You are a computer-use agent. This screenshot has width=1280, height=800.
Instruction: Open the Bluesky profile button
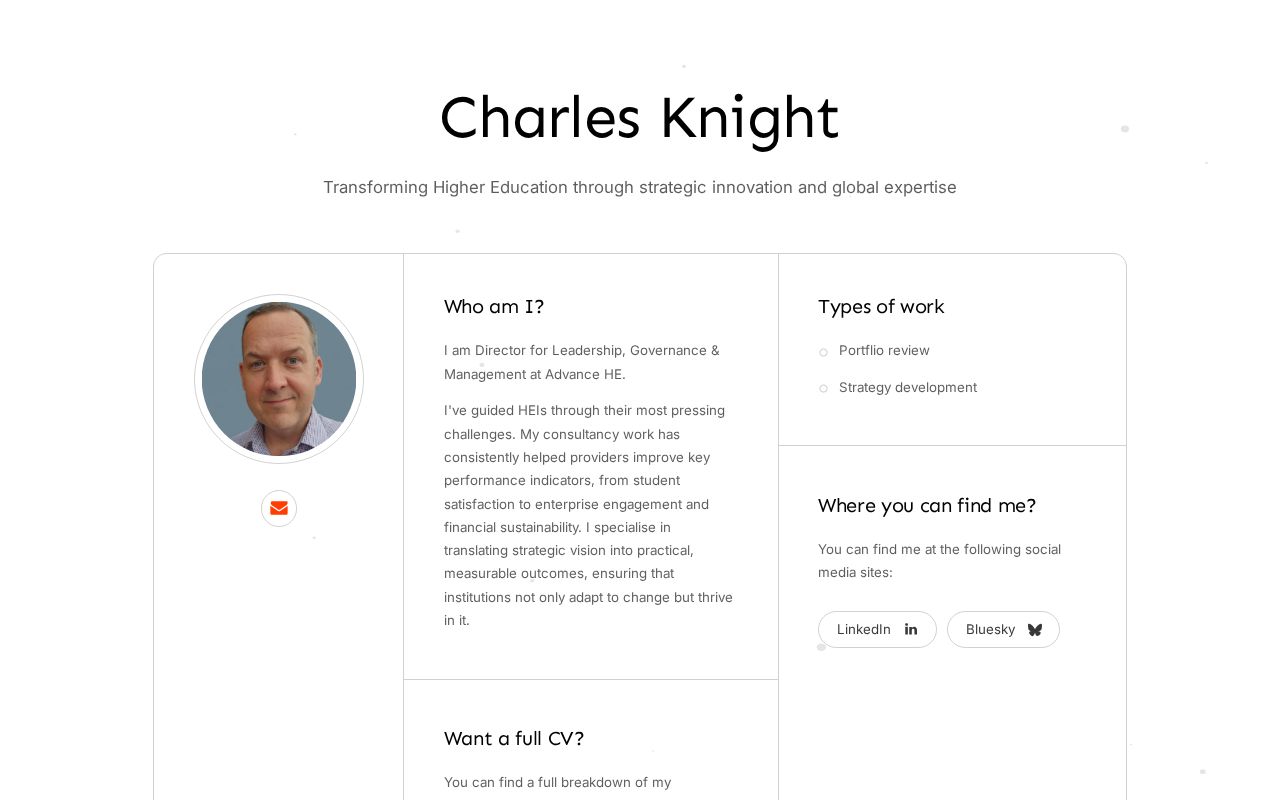click(x=1003, y=629)
